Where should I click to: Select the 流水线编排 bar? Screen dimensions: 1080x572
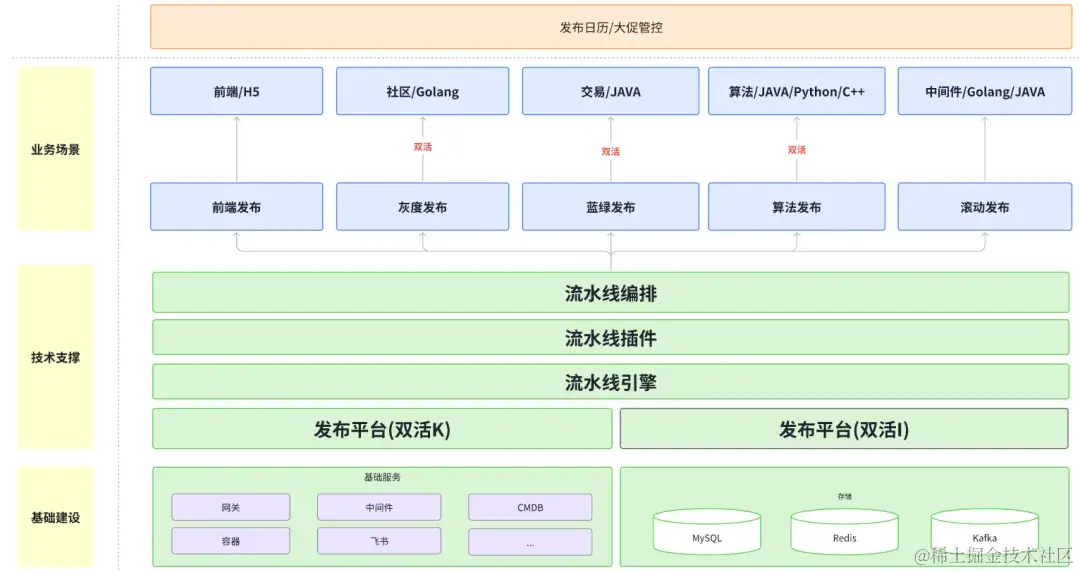coord(611,293)
